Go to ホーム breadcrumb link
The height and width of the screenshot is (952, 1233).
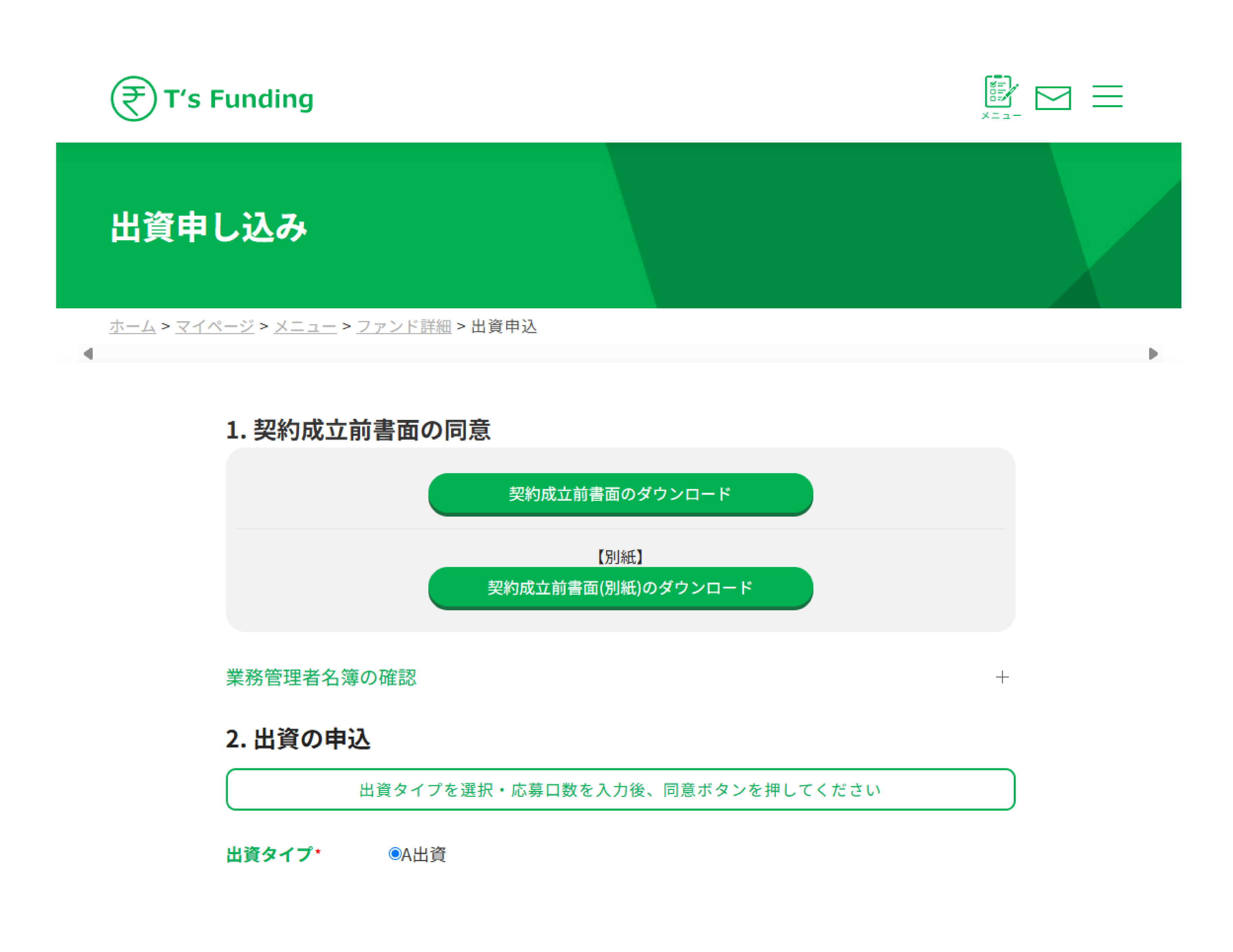[x=132, y=326]
